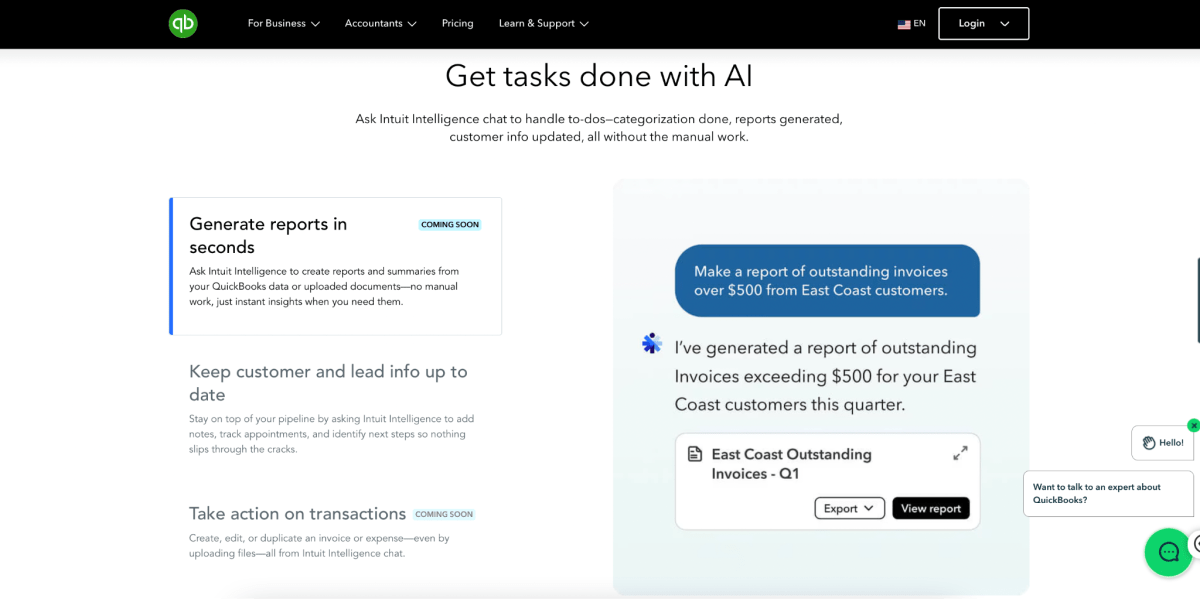Image resolution: width=1200 pixels, height=599 pixels.
Task: Click the View report button
Action: tap(931, 508)
